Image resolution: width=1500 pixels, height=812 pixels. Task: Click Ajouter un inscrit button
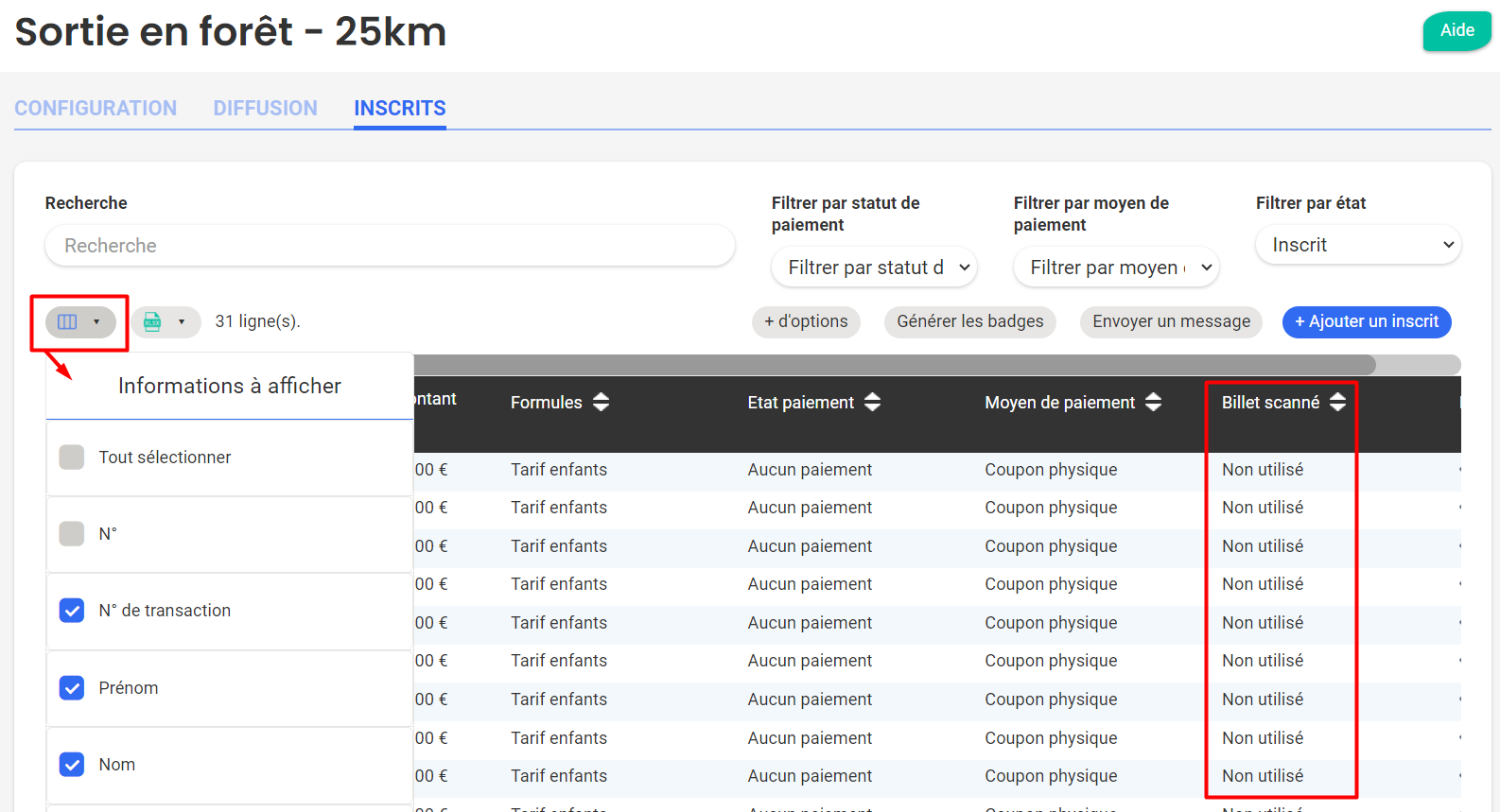(x=1366, y=322)
